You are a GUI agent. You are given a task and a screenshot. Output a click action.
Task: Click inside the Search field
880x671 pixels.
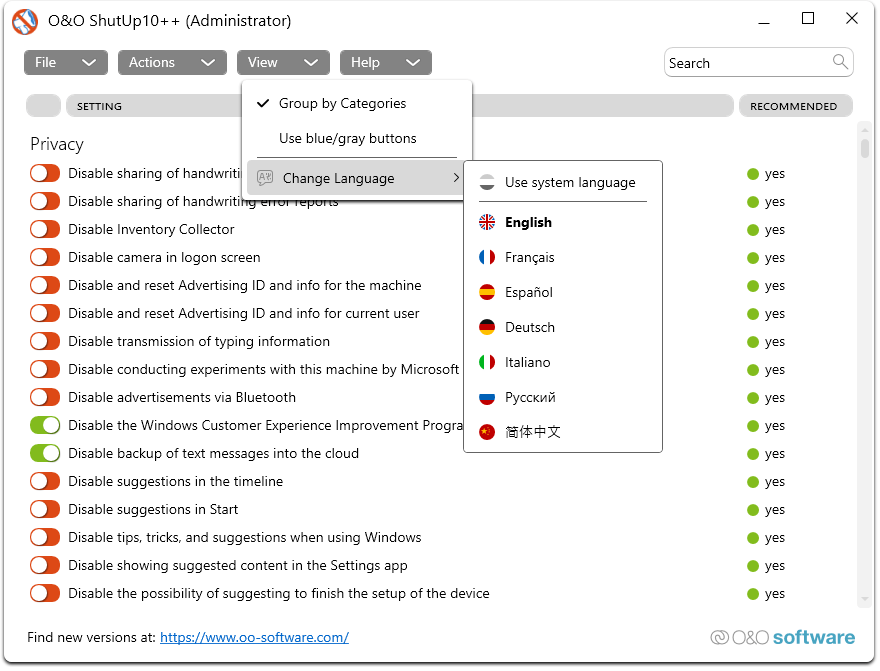[745, 63]
